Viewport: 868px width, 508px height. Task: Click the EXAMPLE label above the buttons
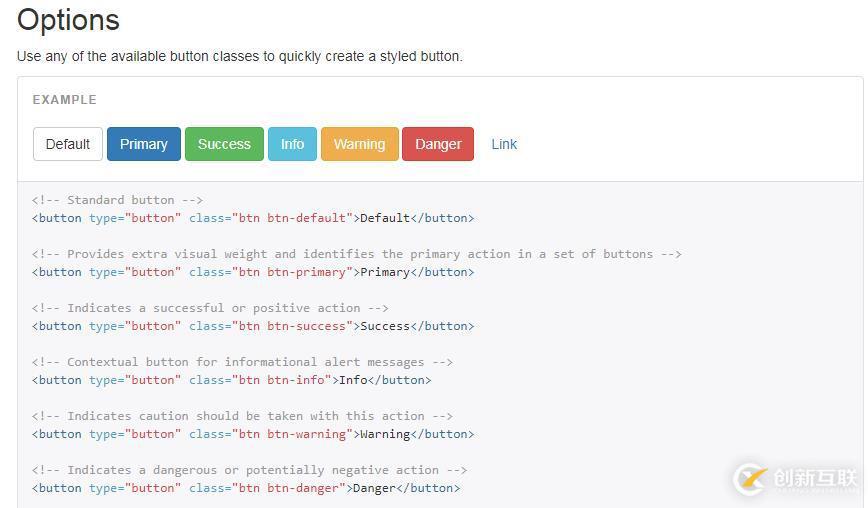pyautogui.click(x=65, y=100)
